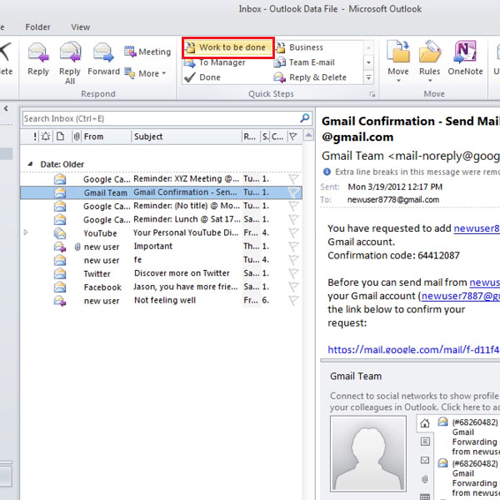Run the Reply & Delete quick step
Viewport: 500px width, 500px height.
(x=310, y=77)
